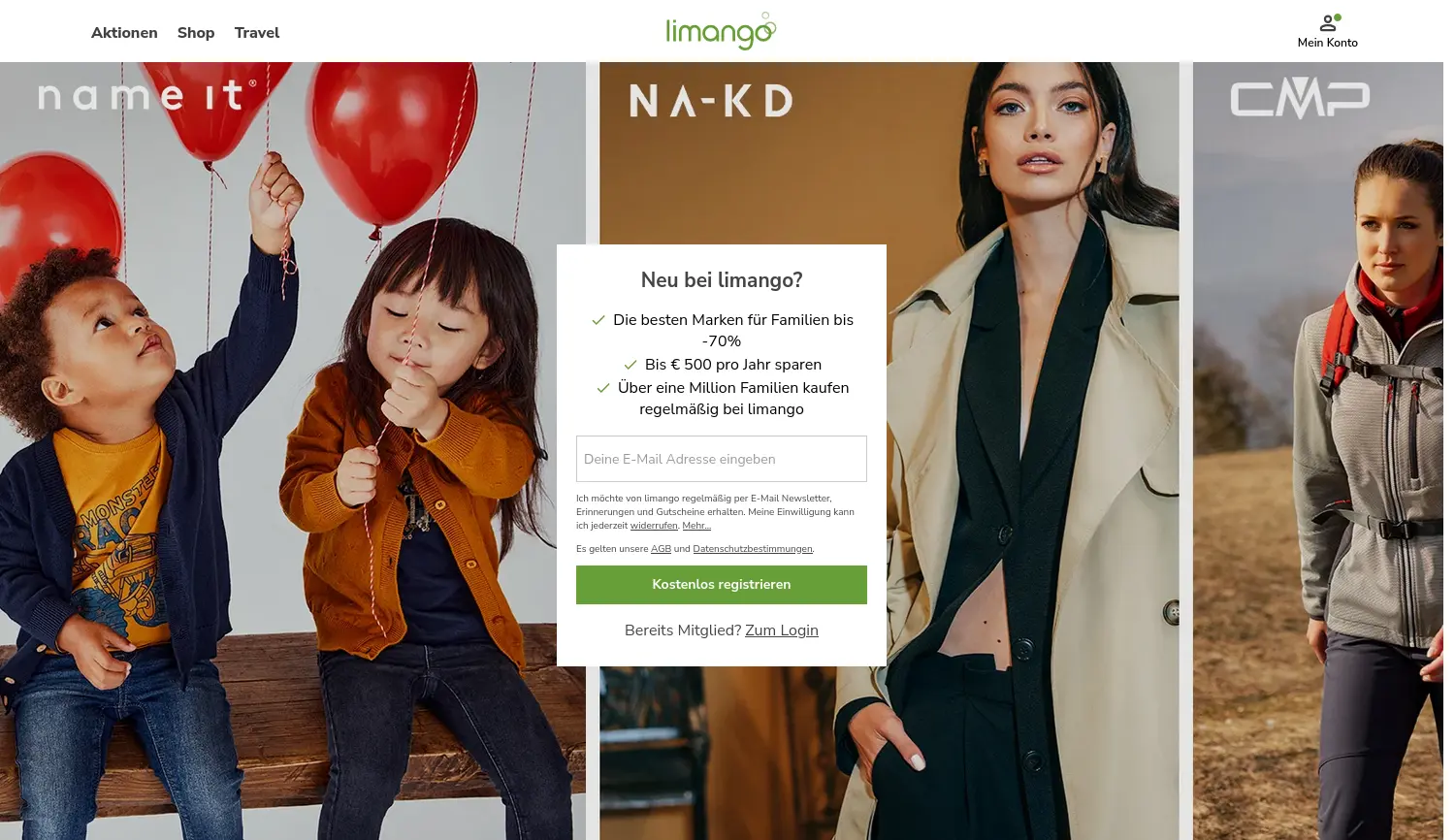Open the Aktionen menu
Screen dimensions: 1455x840
point(124,33)
